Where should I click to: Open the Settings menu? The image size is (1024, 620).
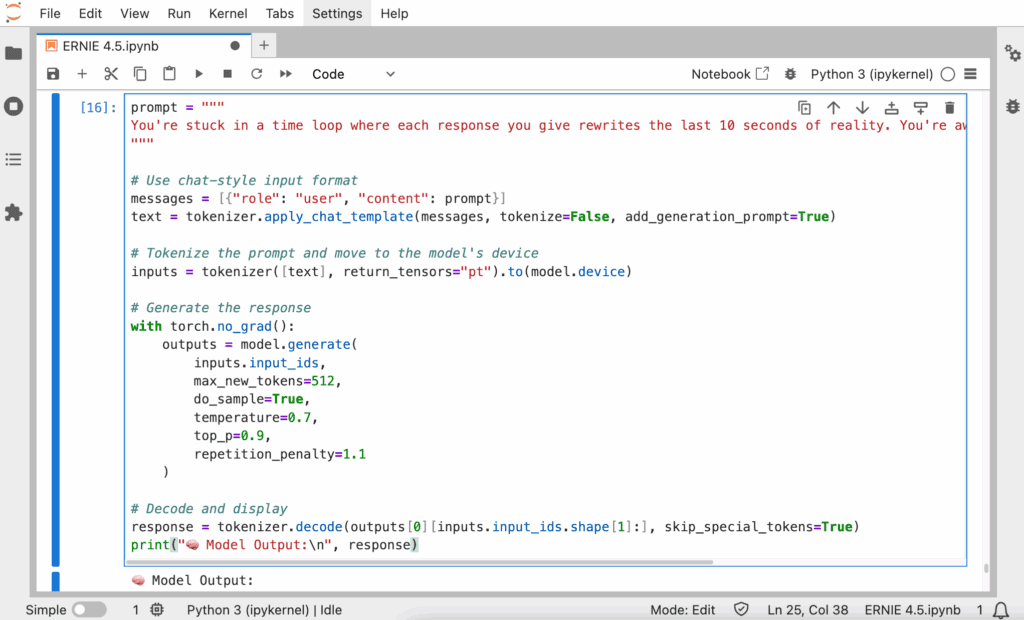pyautogui.click(x=337, y=13)
